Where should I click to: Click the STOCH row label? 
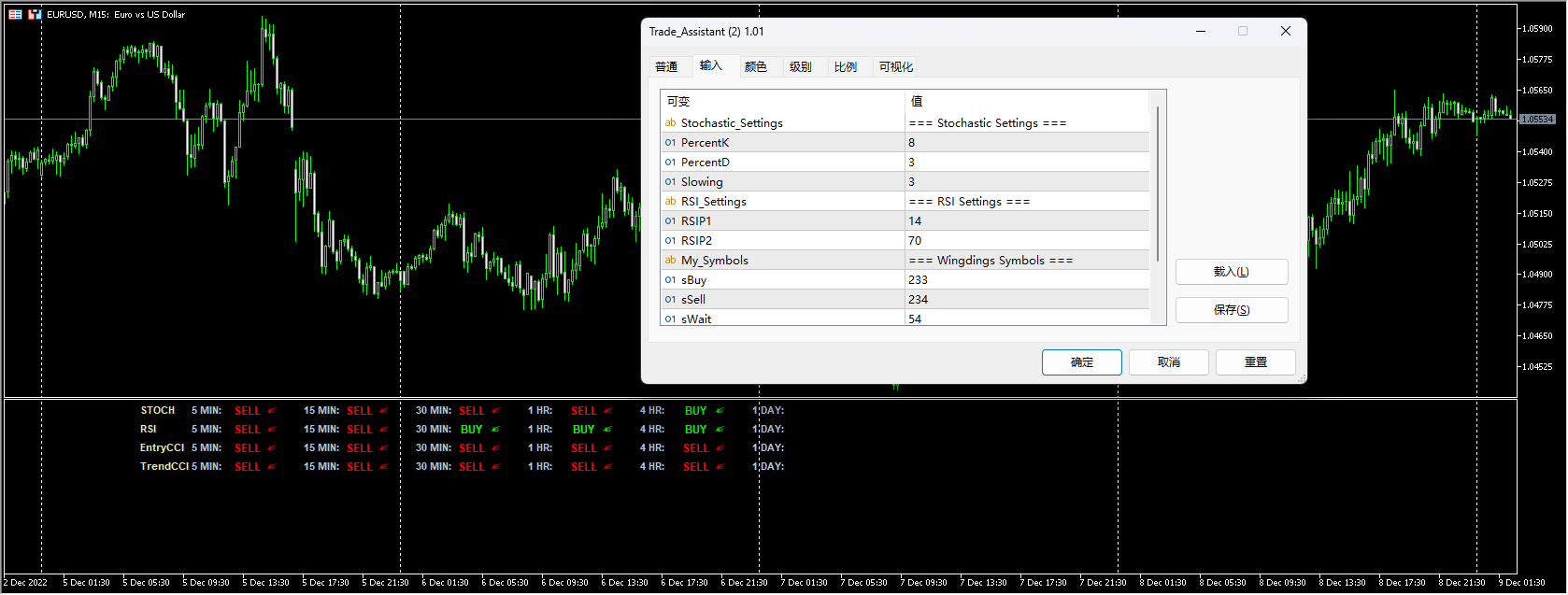tap(158, 411)
